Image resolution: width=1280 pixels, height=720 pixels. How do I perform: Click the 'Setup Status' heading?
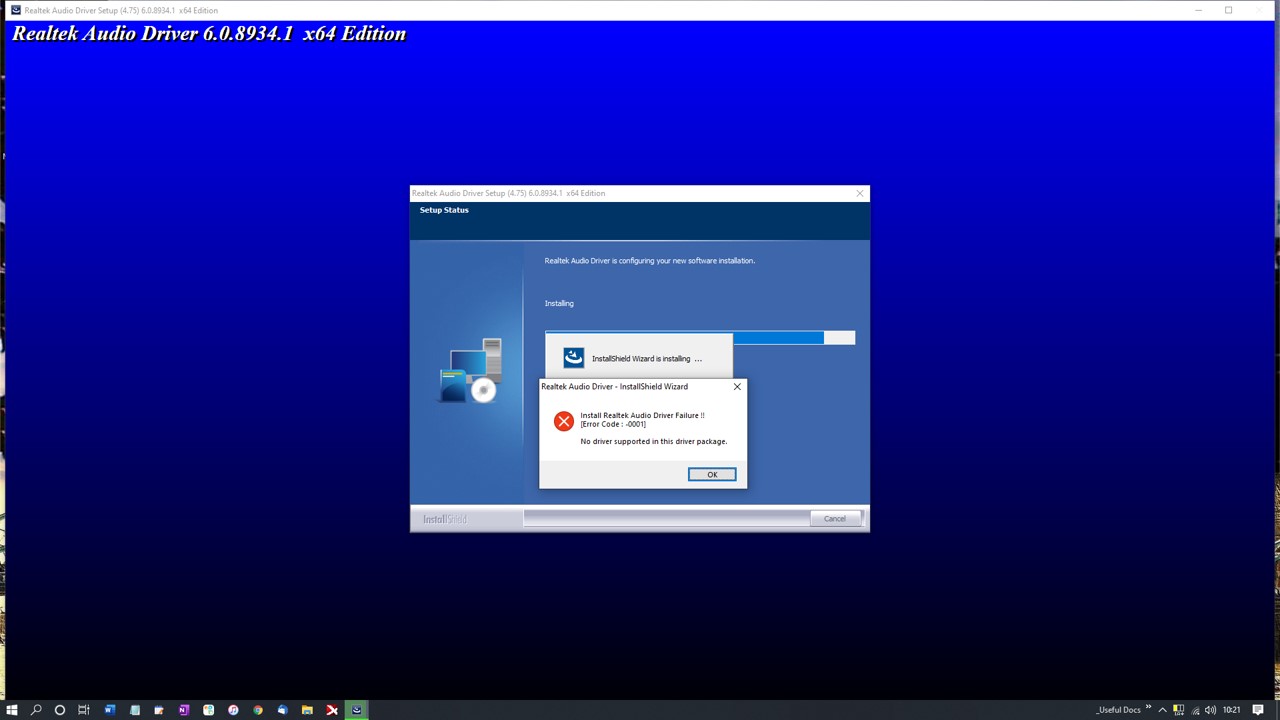(444, 210)
